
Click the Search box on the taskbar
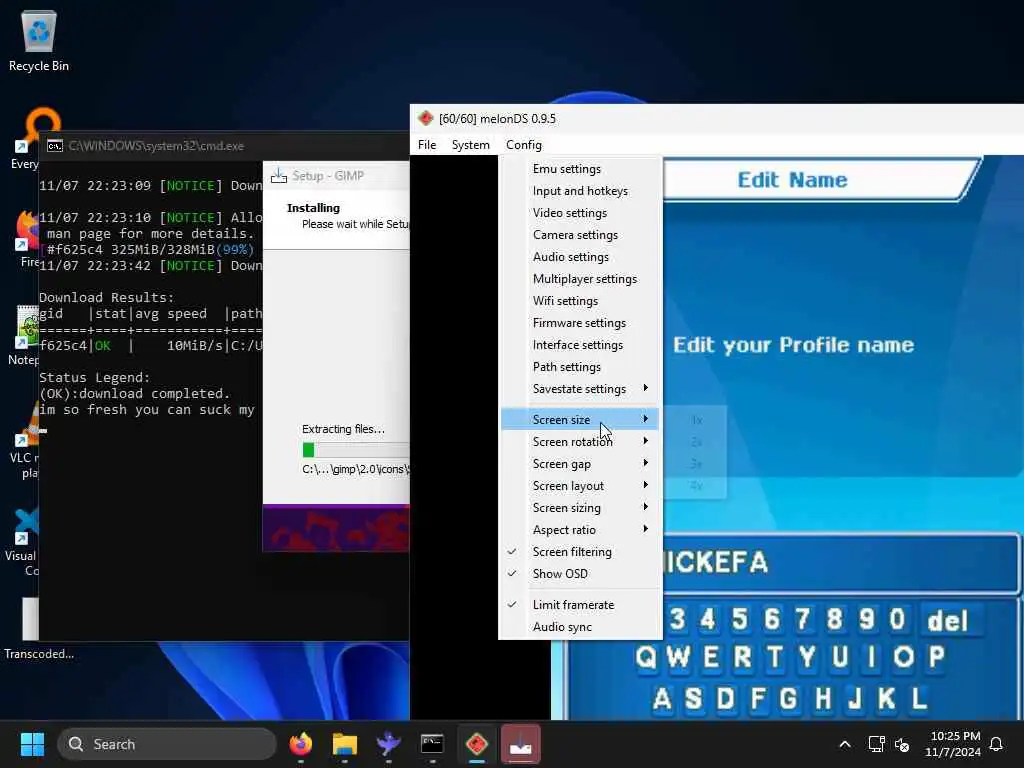[167, 744]
